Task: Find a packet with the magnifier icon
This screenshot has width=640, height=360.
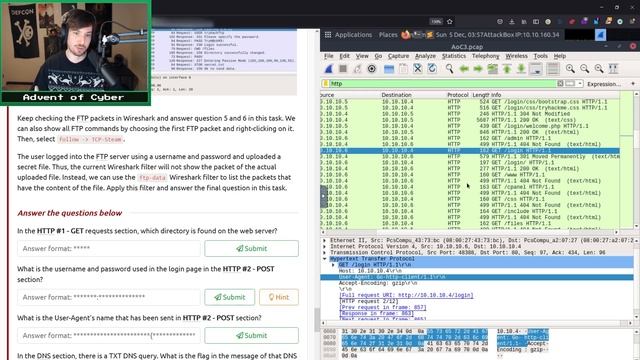Action: (449, 69)
